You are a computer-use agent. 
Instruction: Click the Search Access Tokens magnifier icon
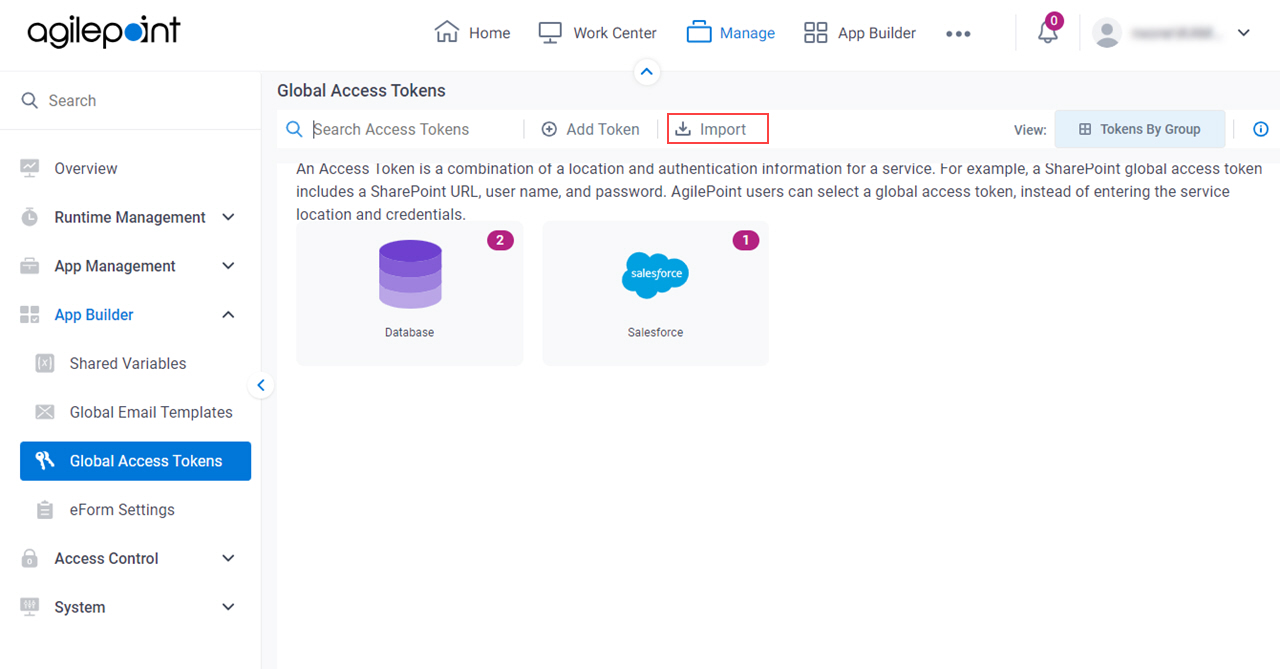pos(294,129)
